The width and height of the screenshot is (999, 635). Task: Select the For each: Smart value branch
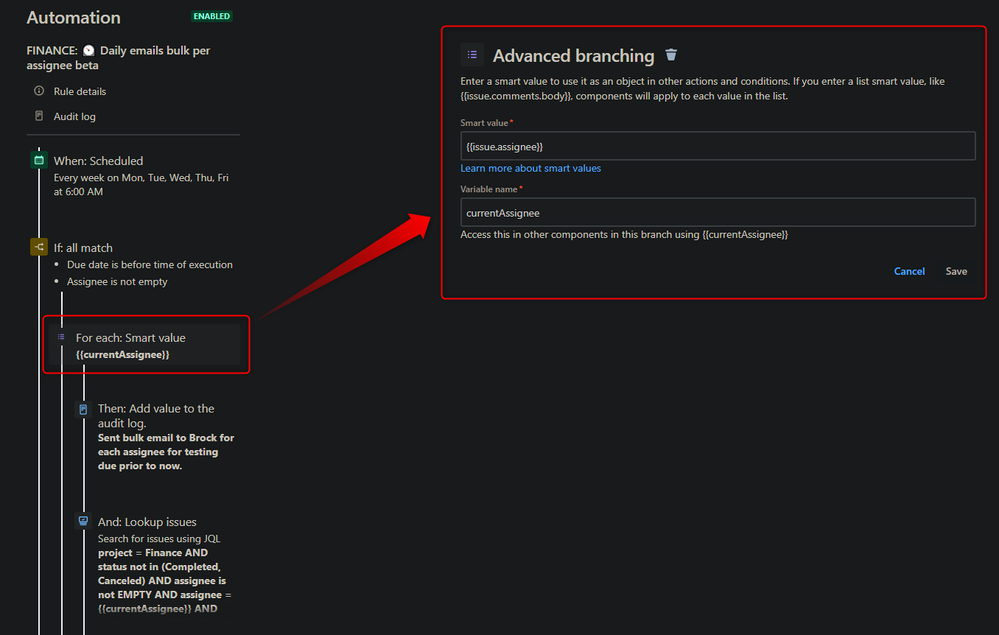pyautogui.click(x=131, y=338)
